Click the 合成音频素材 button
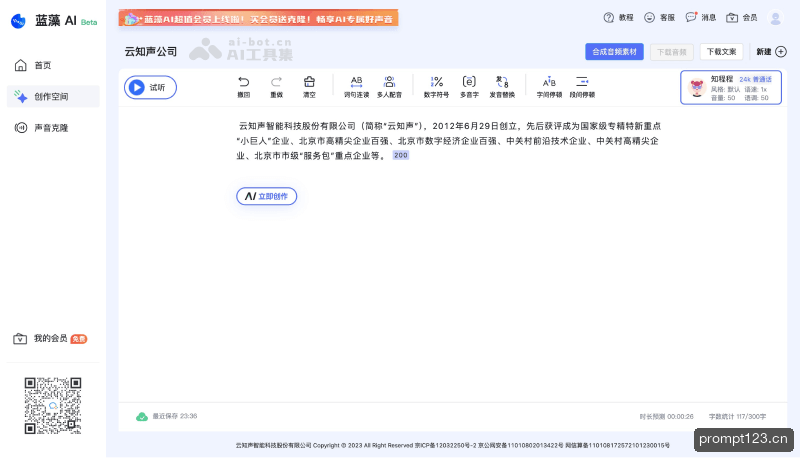The image size is (800, 458). point(614,52)
